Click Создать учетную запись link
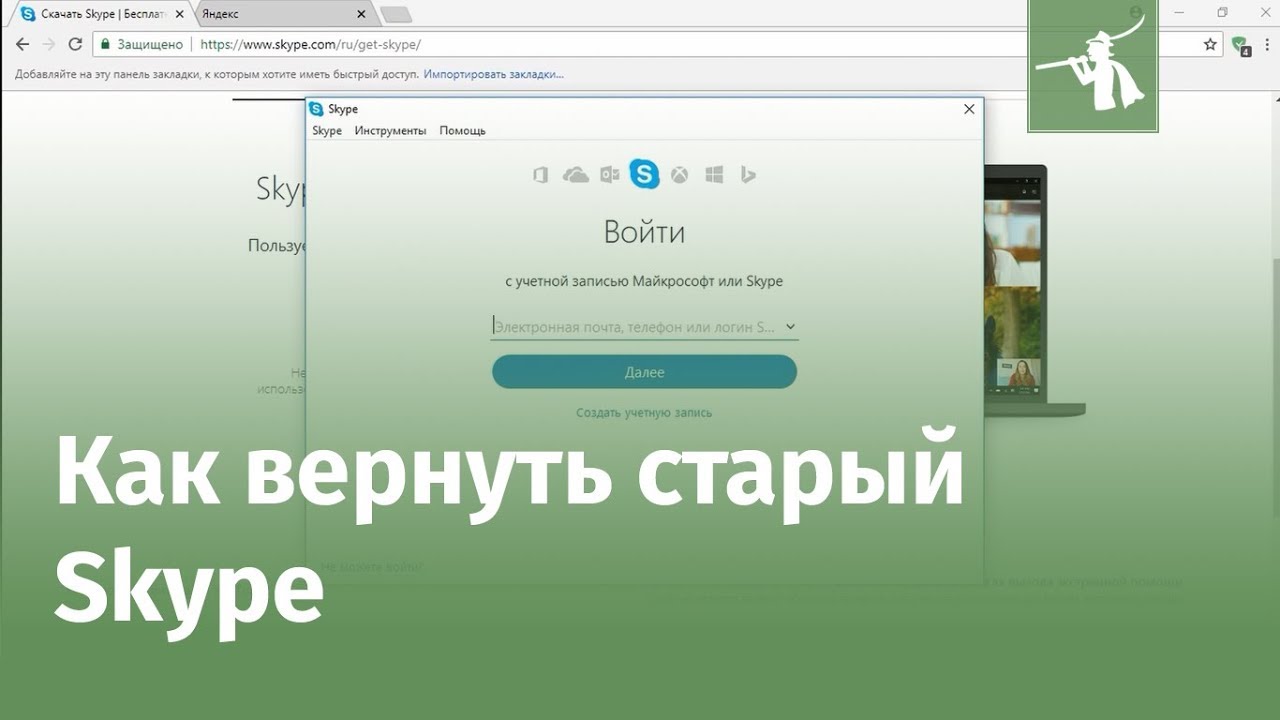 tap(644, 412)
